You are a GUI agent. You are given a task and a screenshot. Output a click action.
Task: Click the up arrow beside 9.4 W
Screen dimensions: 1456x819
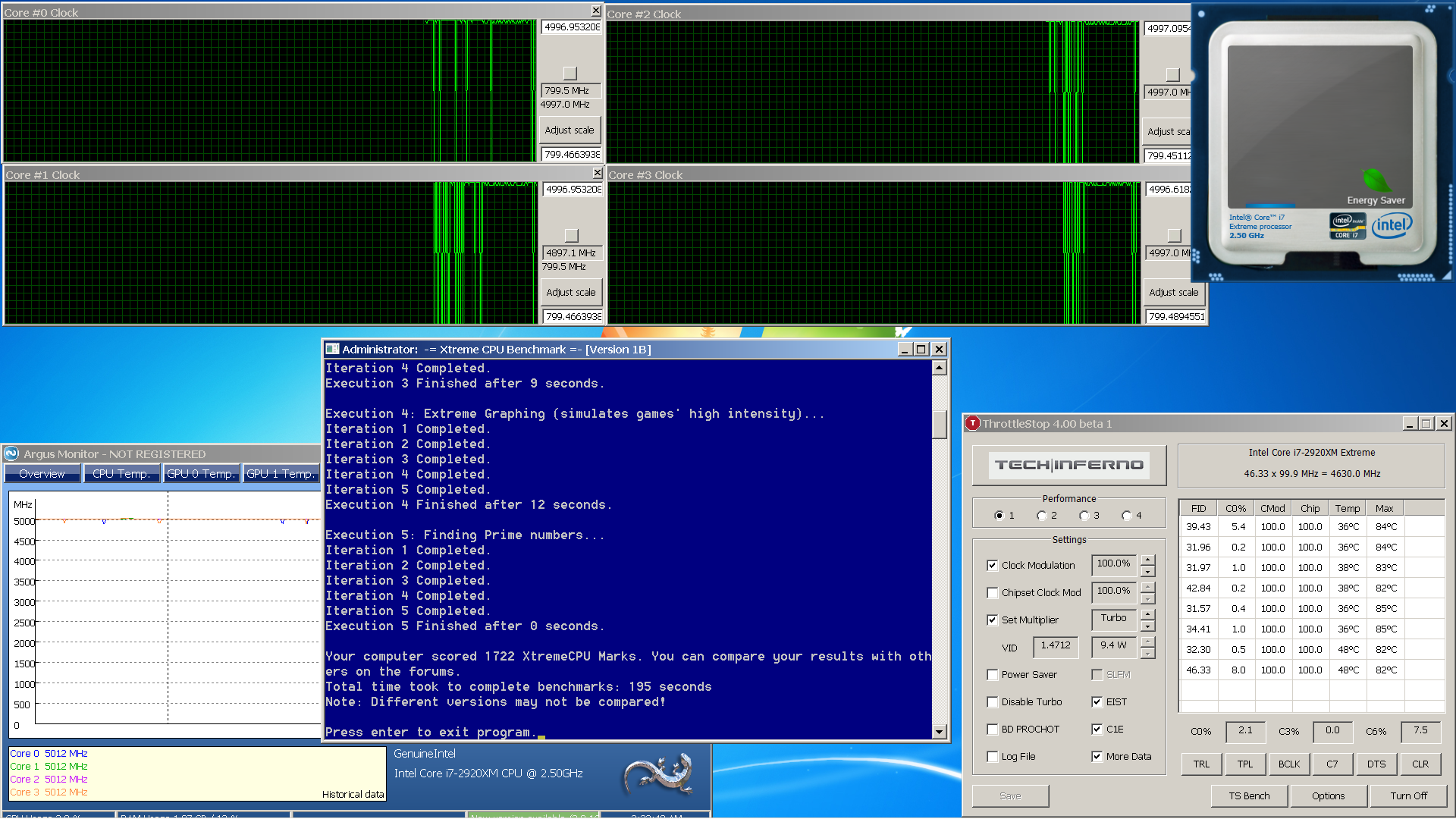(1148, 642)
